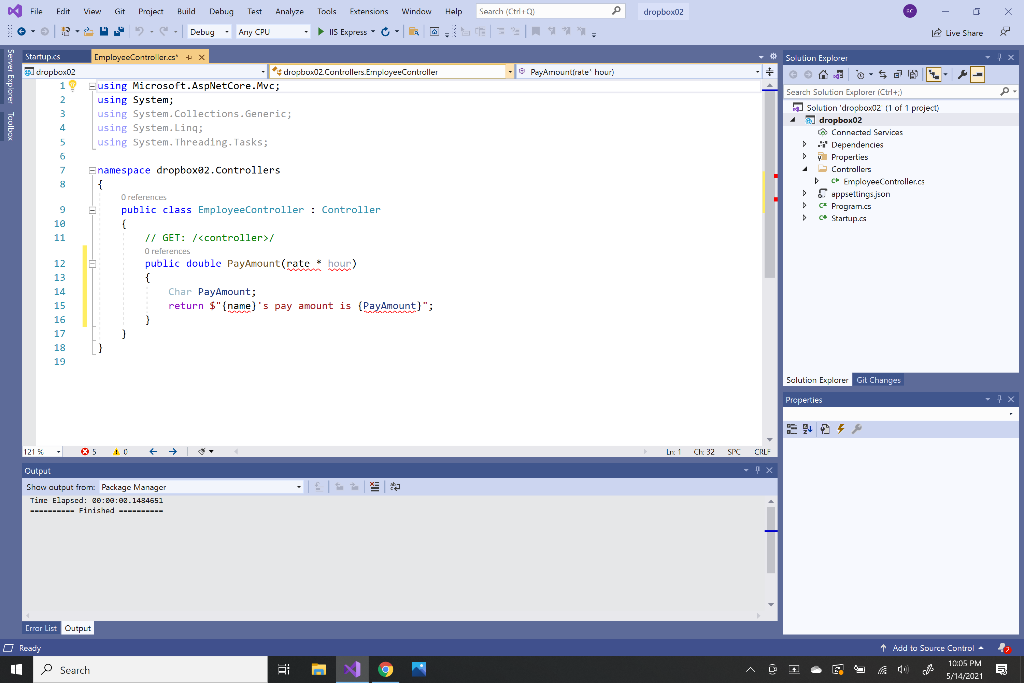Image resolution: width=1024 pixels, height=683 pixels.
Task: Click the lightbulb quick actions icon on line 1
Action: pyautogui.click(x=72, y=86)
